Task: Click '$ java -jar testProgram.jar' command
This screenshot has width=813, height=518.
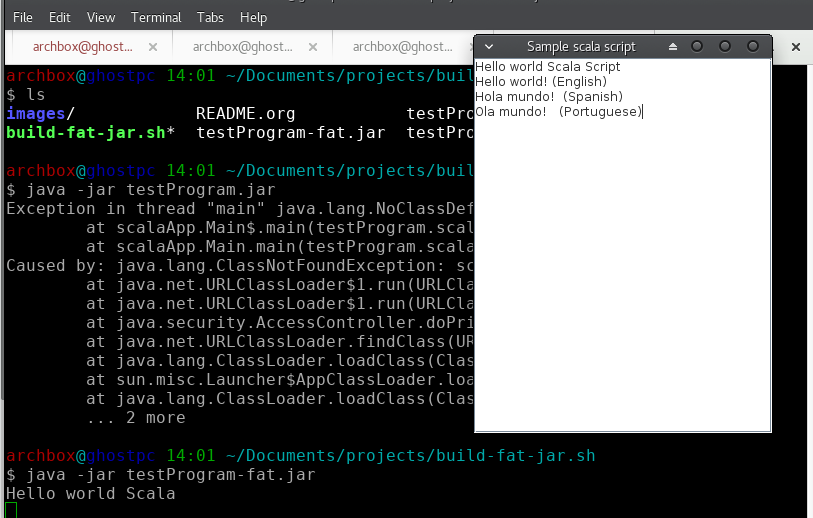Action: pos(141,190)
